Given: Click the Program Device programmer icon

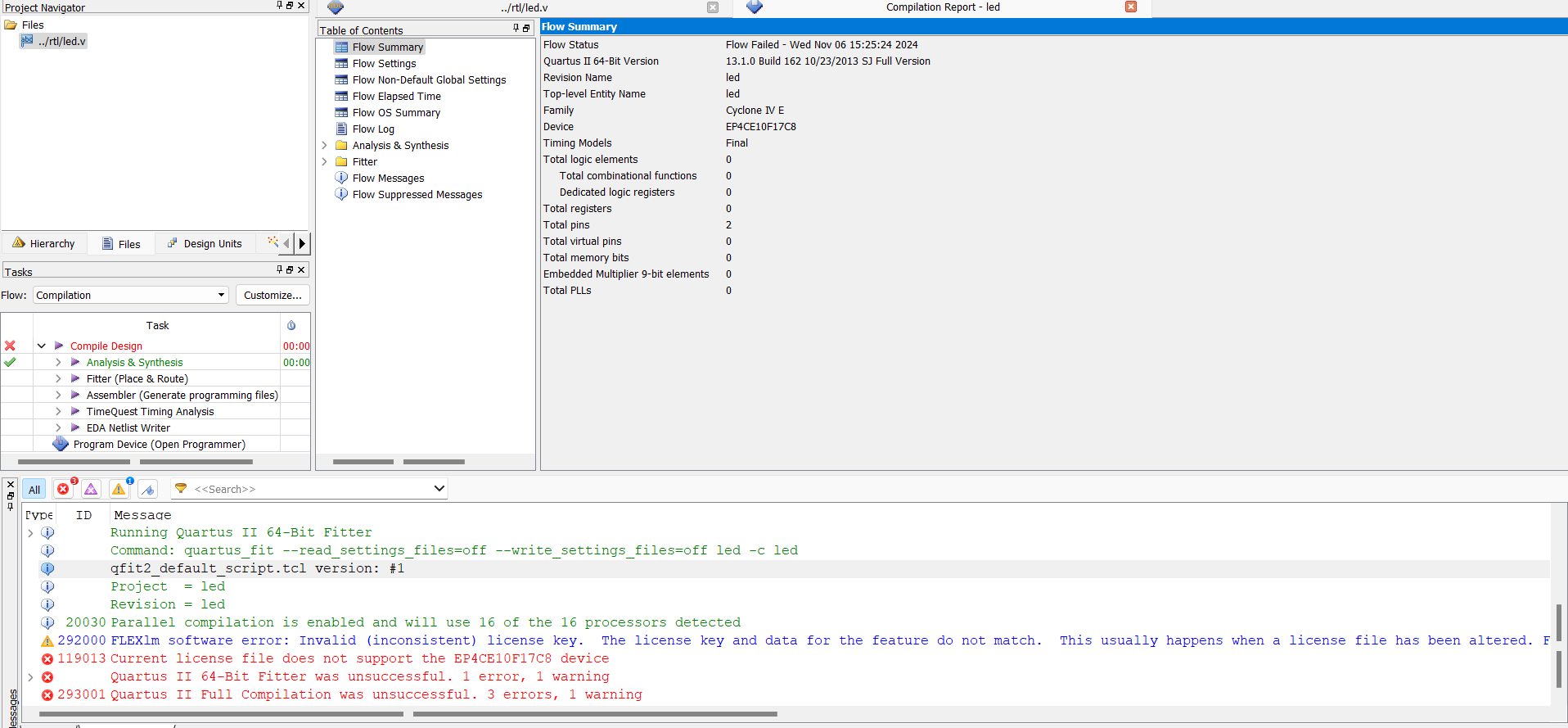Looking at the screenshot, I should (x=61, y=444).
